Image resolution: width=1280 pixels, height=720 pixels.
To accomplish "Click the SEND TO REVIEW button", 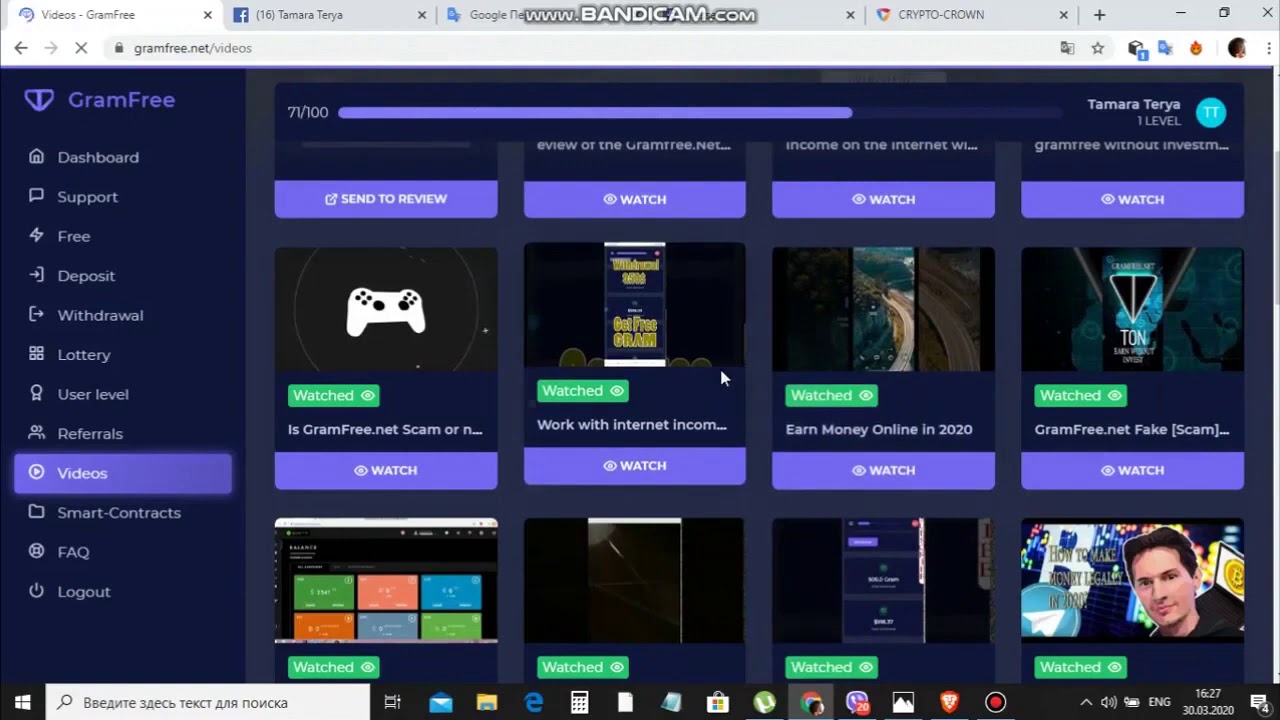I will point(386,199).
